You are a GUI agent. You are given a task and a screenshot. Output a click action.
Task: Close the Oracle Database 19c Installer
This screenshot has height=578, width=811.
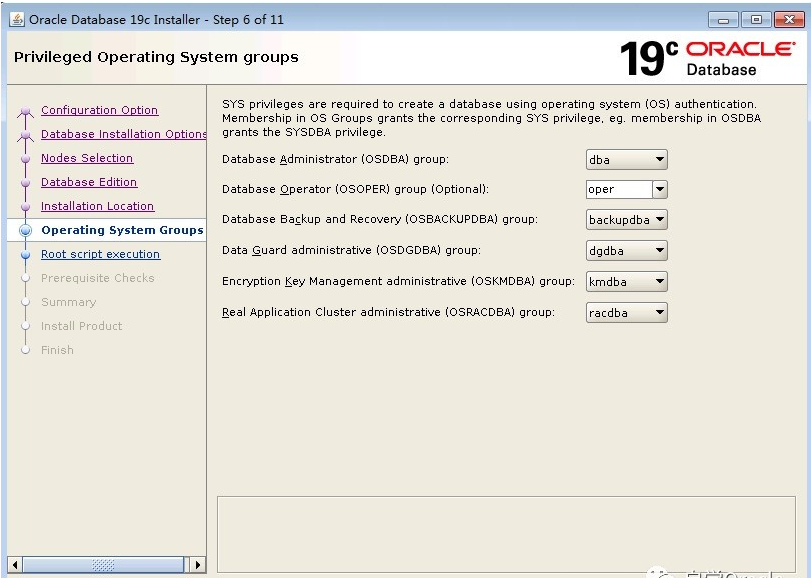coord(789,20)
